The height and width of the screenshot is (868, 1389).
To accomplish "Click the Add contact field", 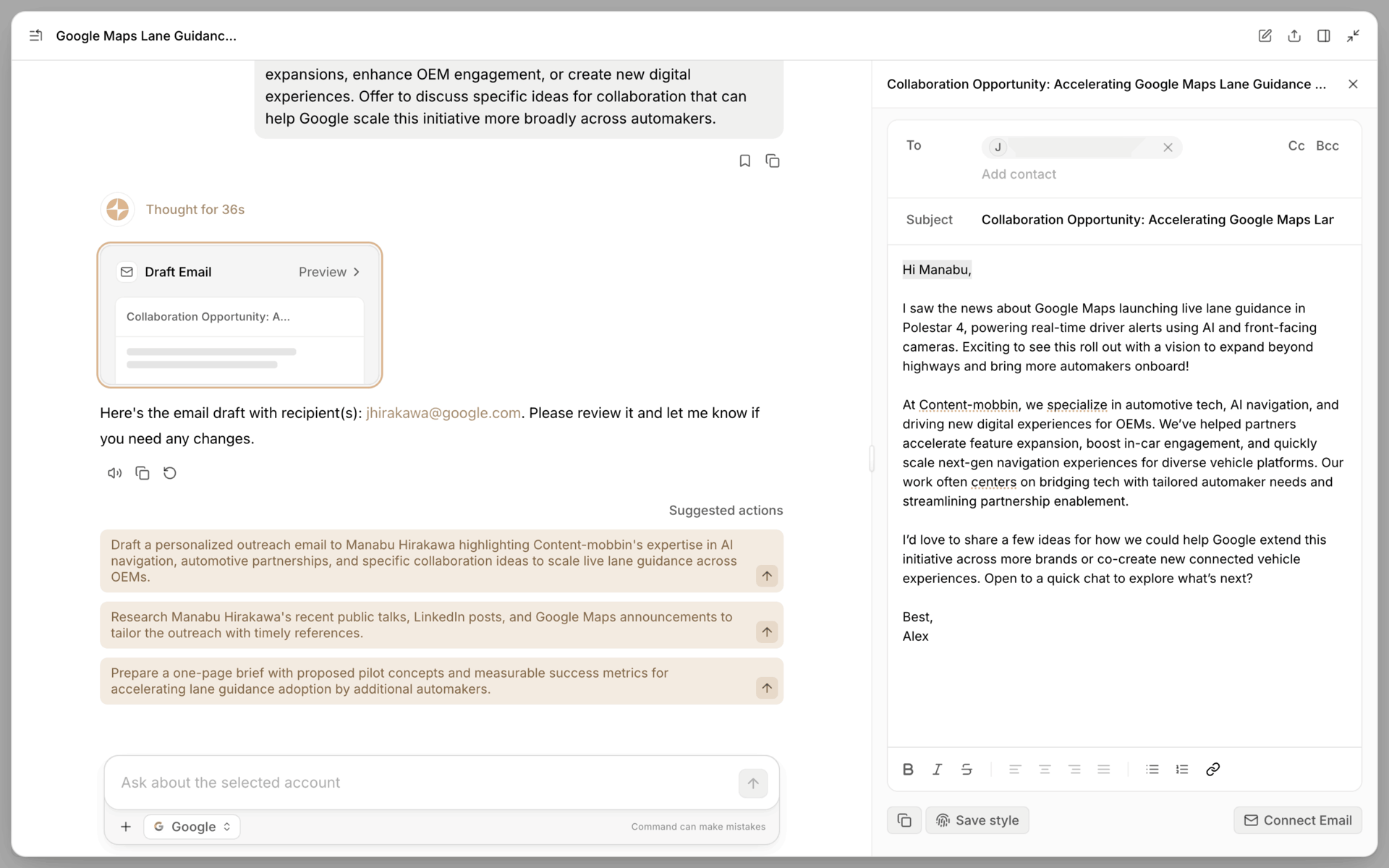I will 1019,174.
